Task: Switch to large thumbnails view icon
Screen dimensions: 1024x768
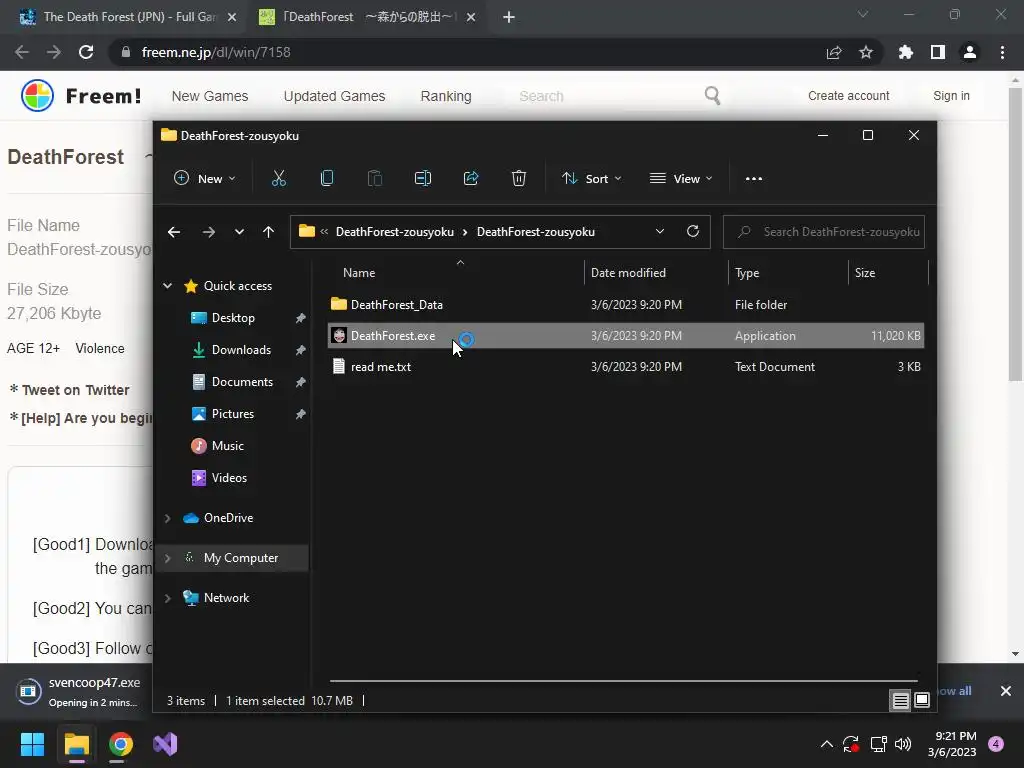Action: point(921,701)
